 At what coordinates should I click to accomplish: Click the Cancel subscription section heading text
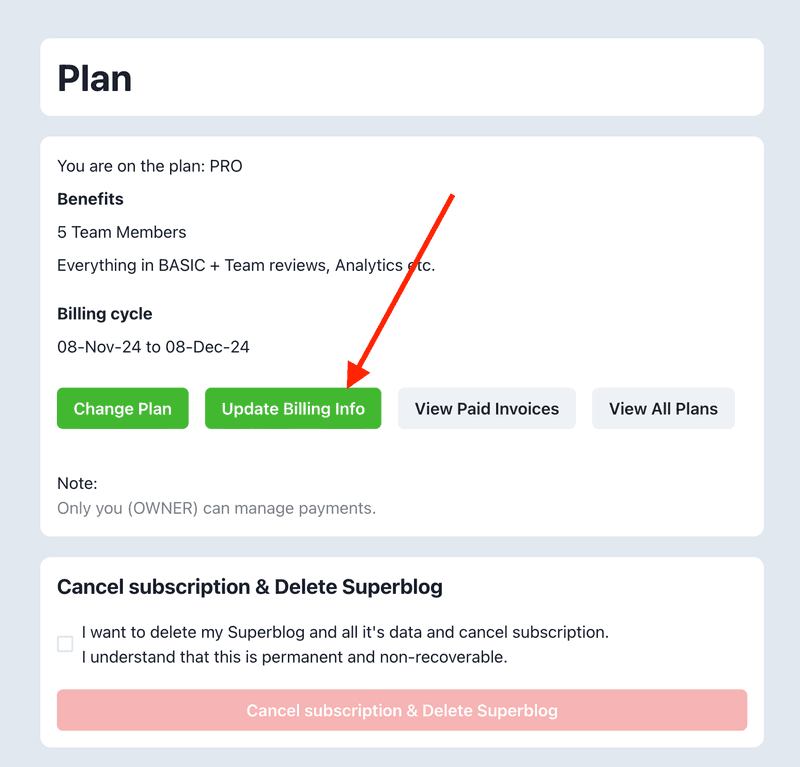coord(250,587)
